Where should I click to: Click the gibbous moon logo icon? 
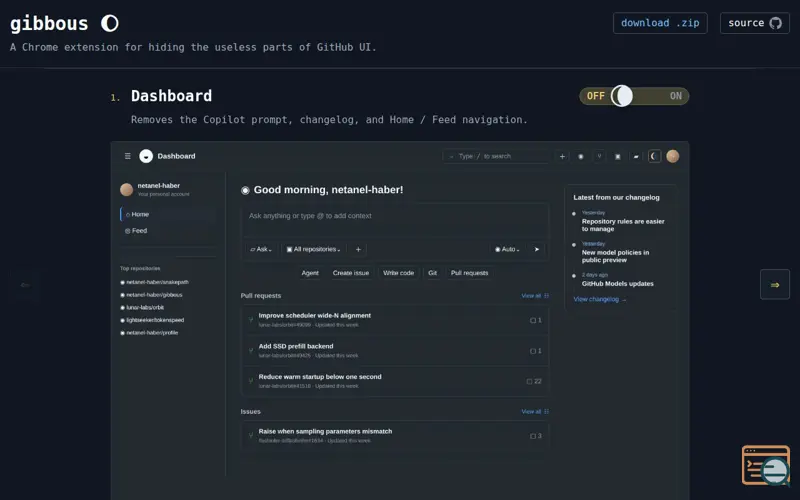110,23
